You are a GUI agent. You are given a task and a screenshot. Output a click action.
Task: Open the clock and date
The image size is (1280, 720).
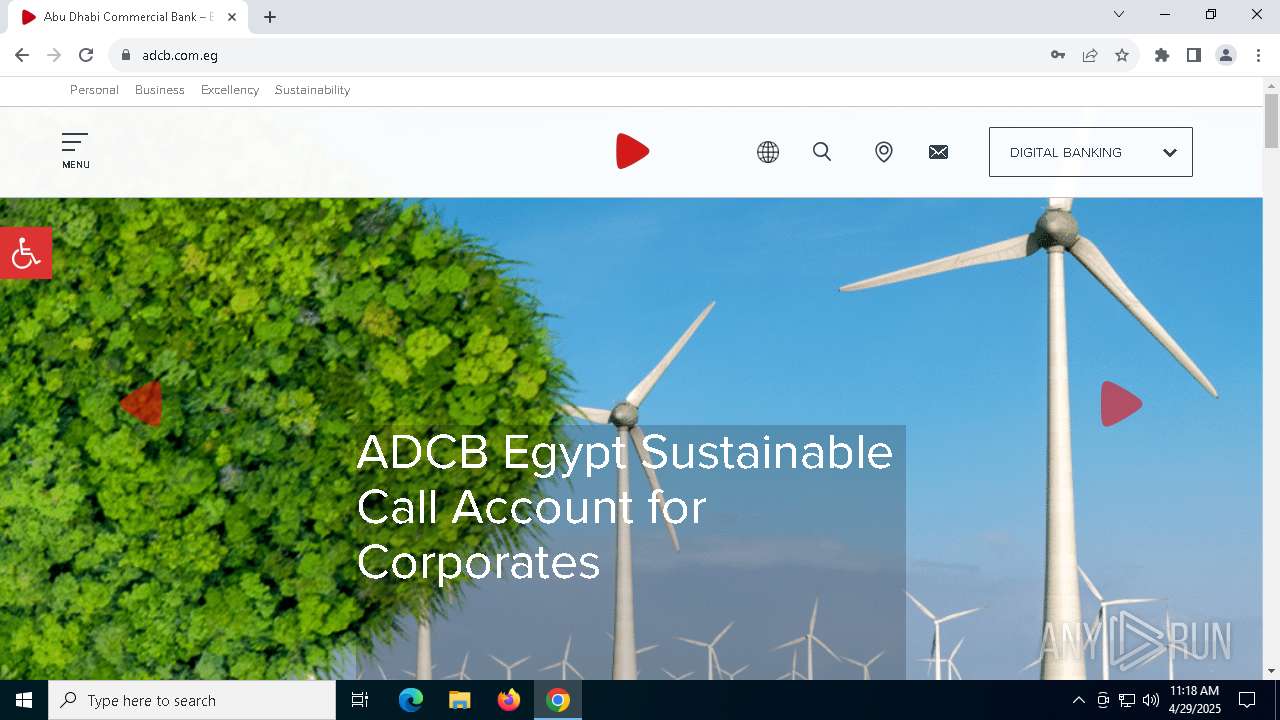pos(1194,700)
